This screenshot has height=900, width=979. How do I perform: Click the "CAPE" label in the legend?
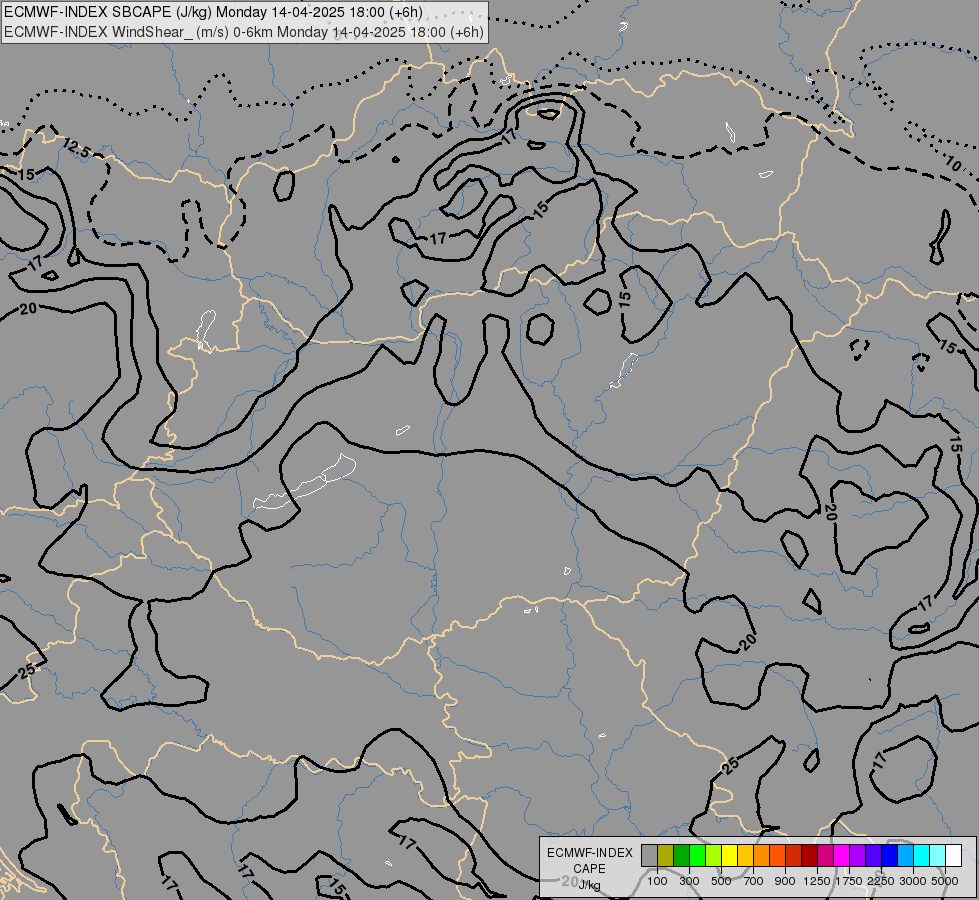(x=589, y=869)
